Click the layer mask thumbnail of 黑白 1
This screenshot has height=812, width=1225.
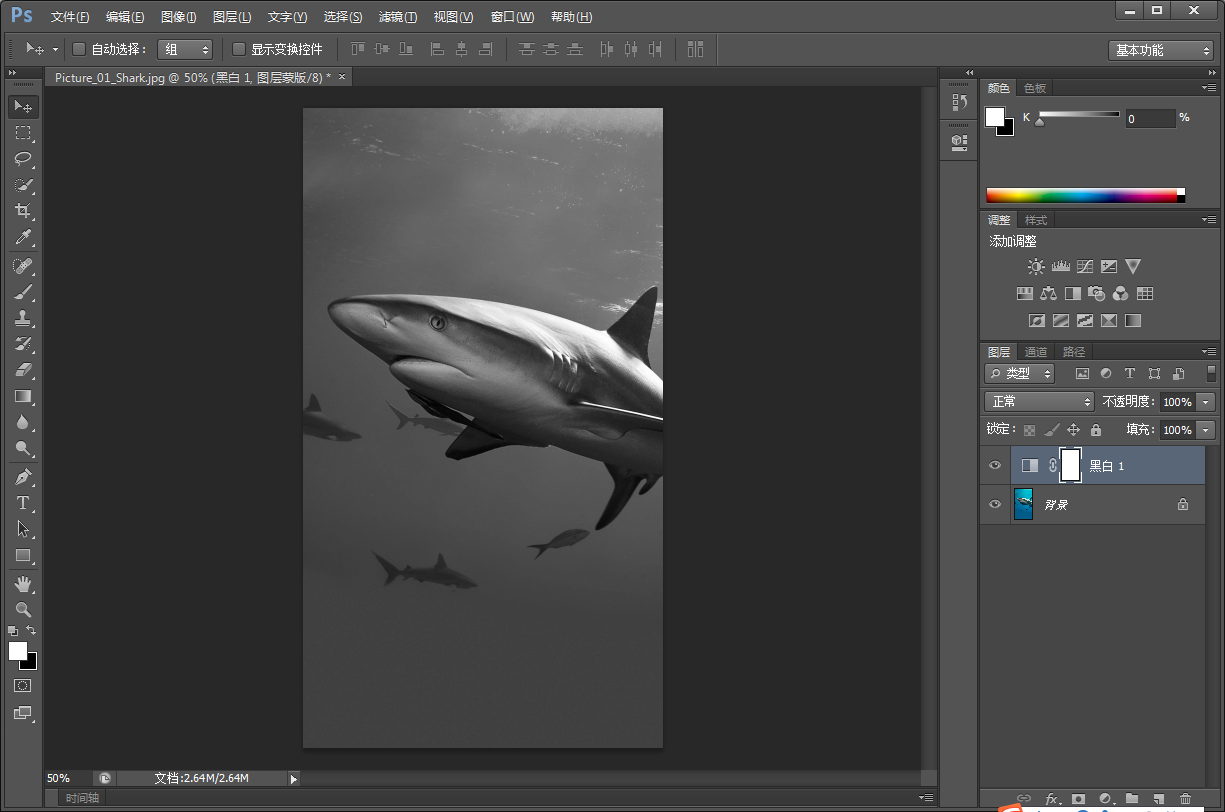[1070, 466]
